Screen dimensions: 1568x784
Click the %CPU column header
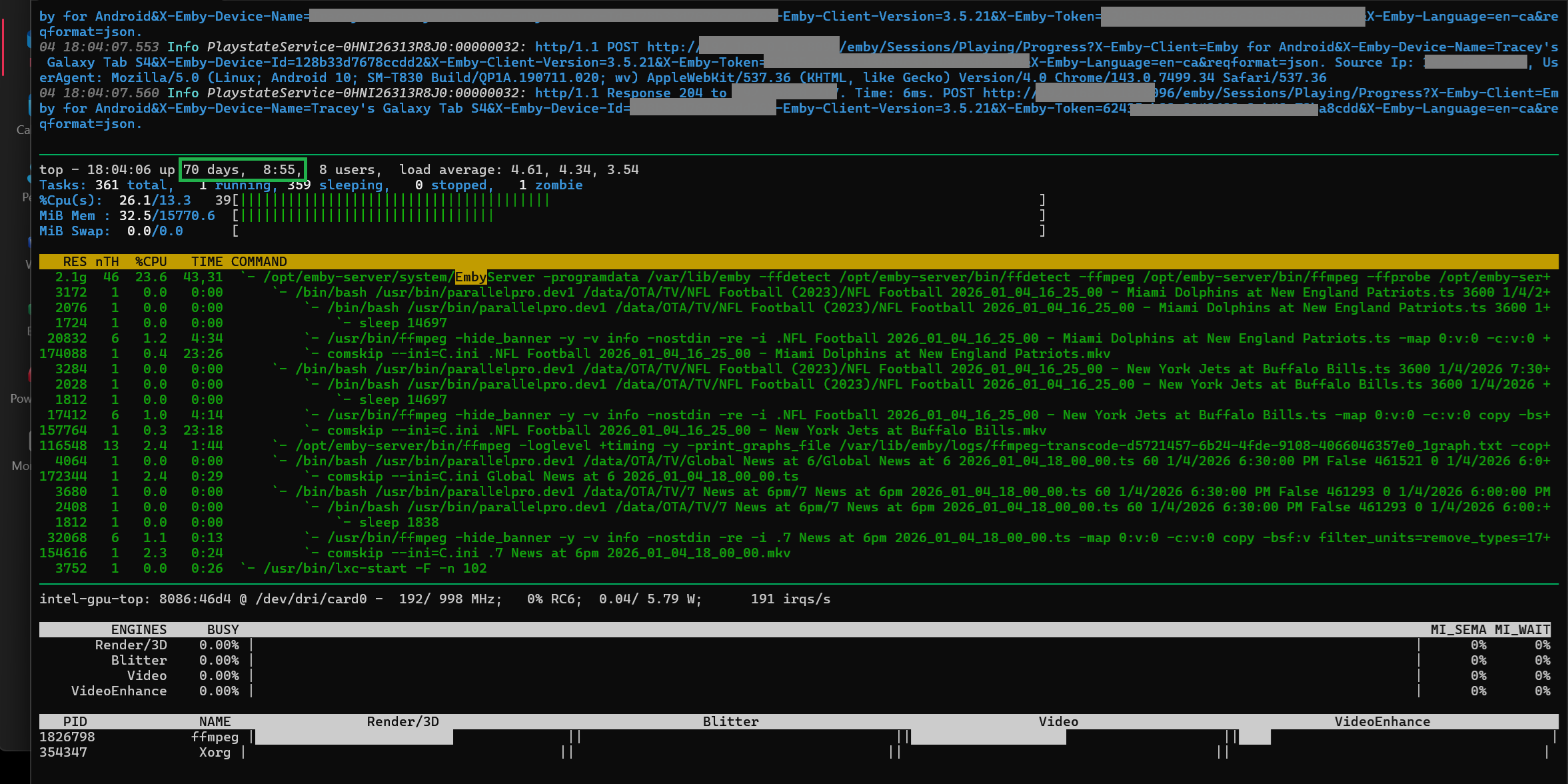151,262
